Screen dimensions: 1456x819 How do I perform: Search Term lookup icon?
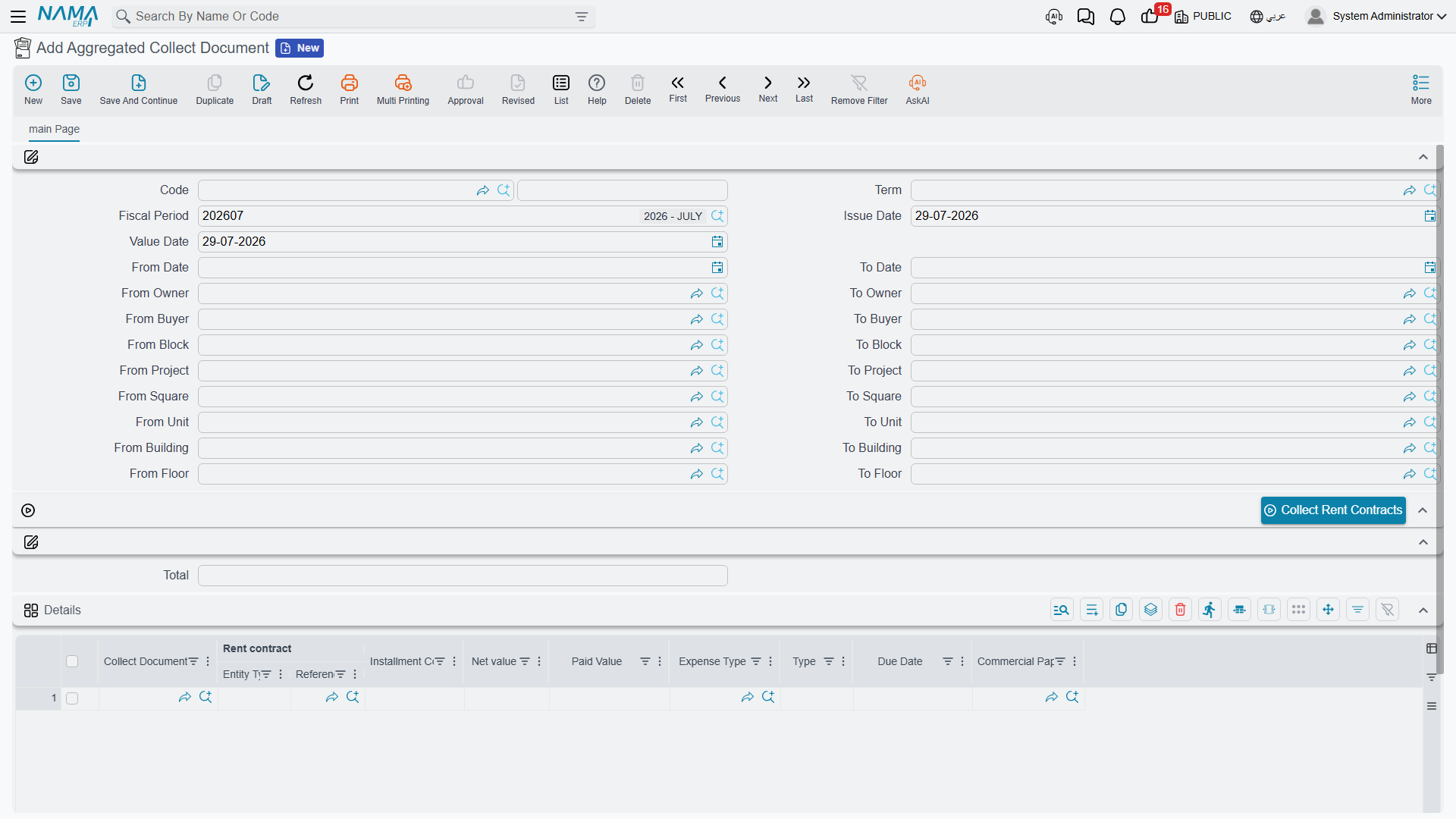(x=1430, y=190)
